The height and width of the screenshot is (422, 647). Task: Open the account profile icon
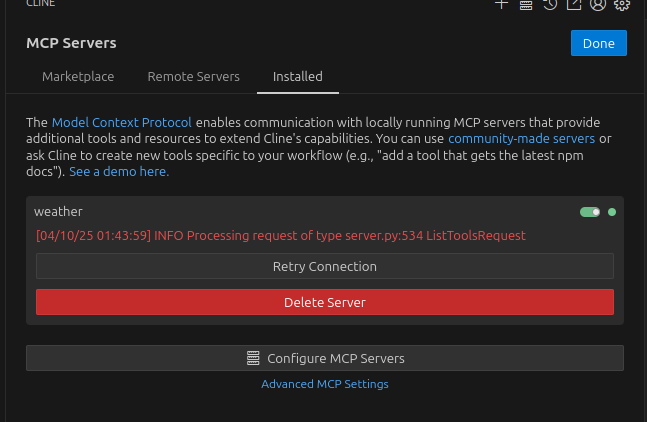pos(598,4)
